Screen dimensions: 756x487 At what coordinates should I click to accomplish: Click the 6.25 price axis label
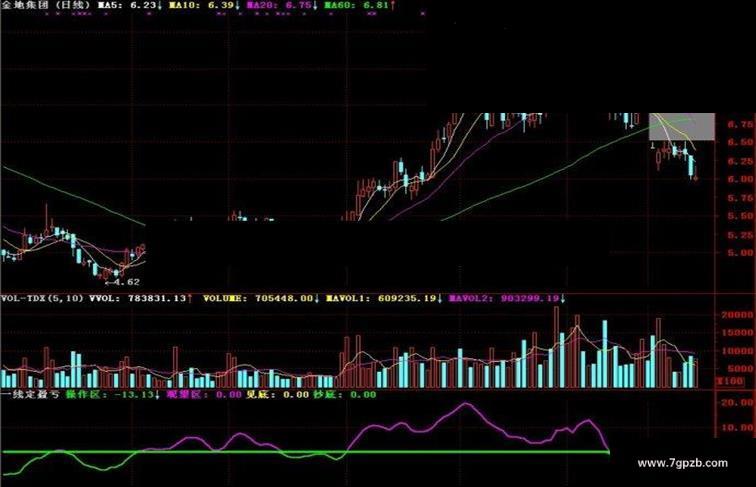[740, 161]
